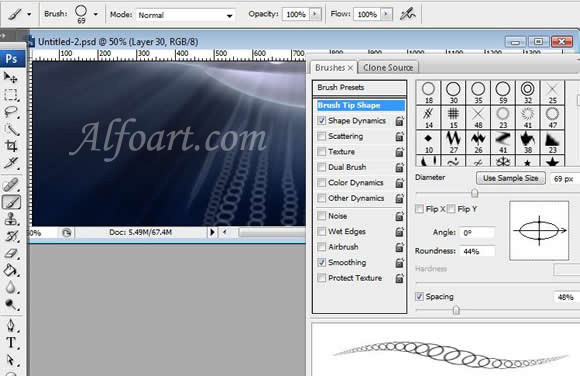Select the Rectangular Marquee tool
580x376 pixels.
pos(10,95)
